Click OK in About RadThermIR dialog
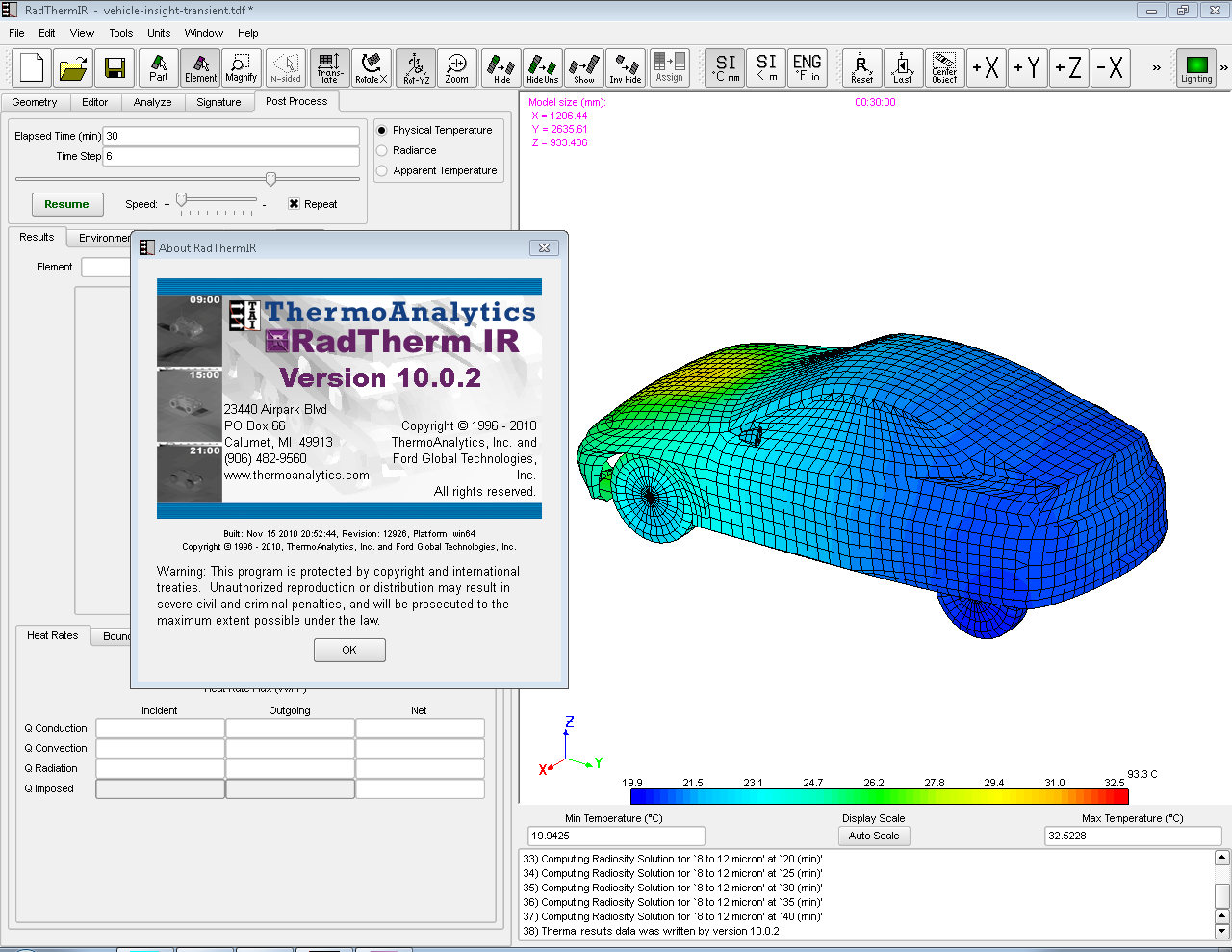This screenshot has width=1232, height=952. (x=349, y=650)
